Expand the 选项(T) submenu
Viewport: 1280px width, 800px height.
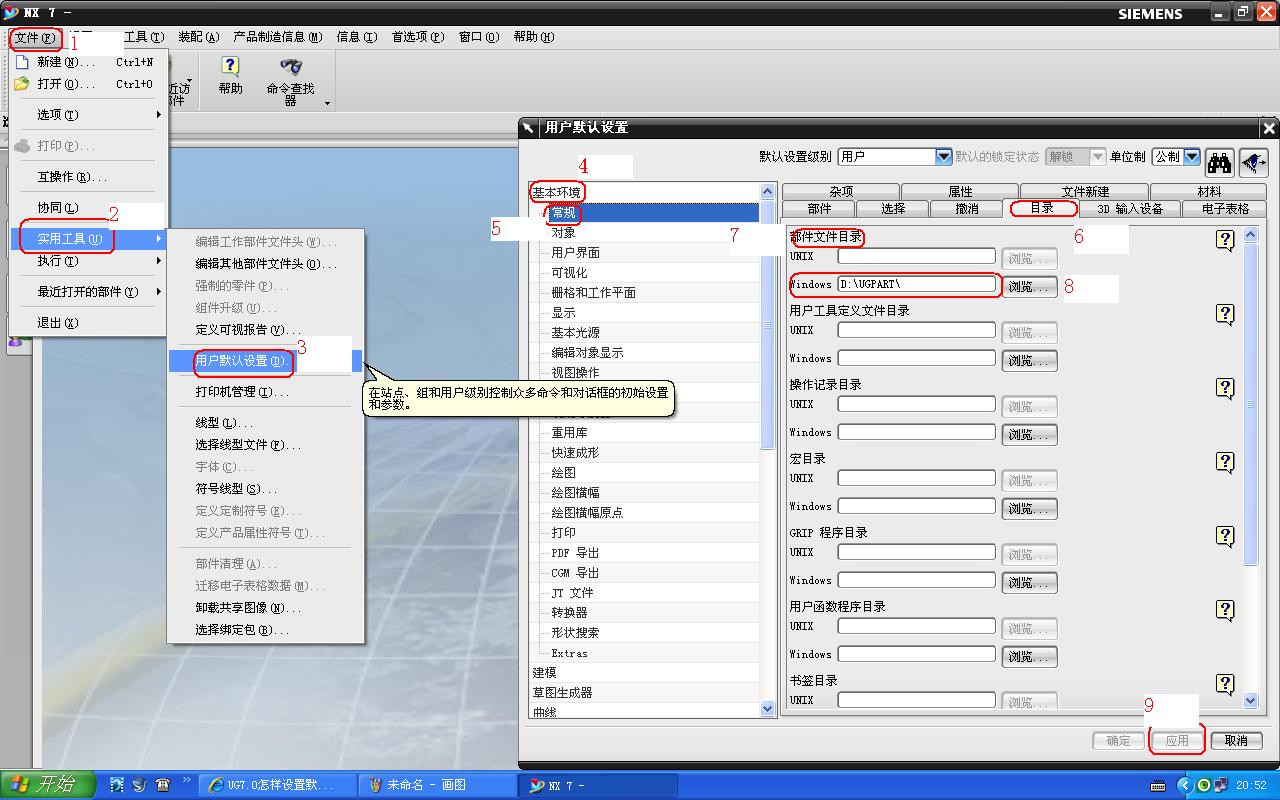(x=88, y=115)
